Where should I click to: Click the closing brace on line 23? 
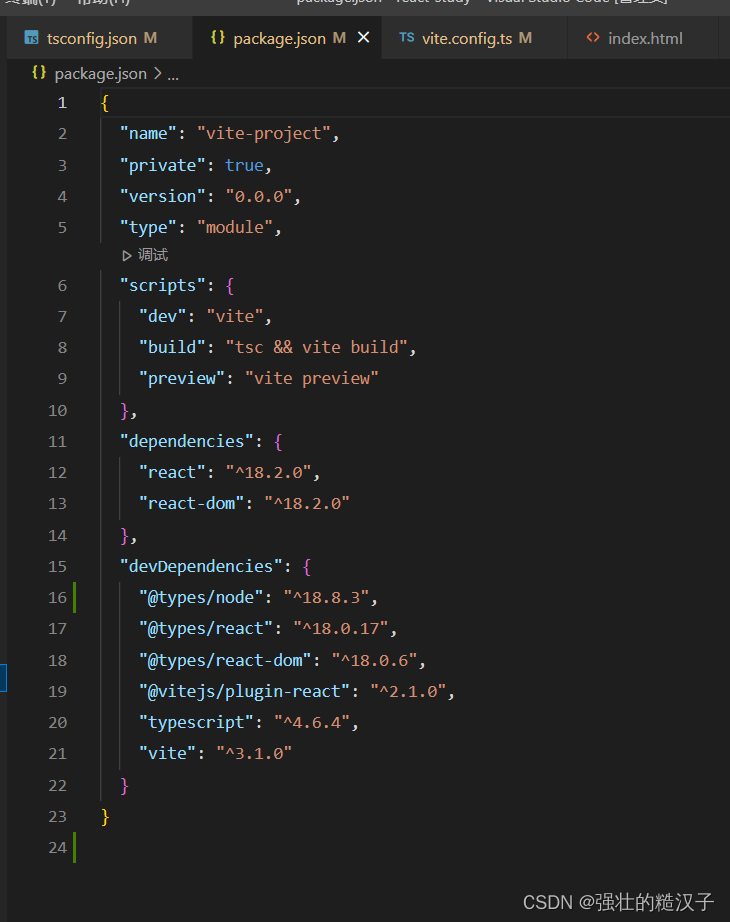coord(105,817)
